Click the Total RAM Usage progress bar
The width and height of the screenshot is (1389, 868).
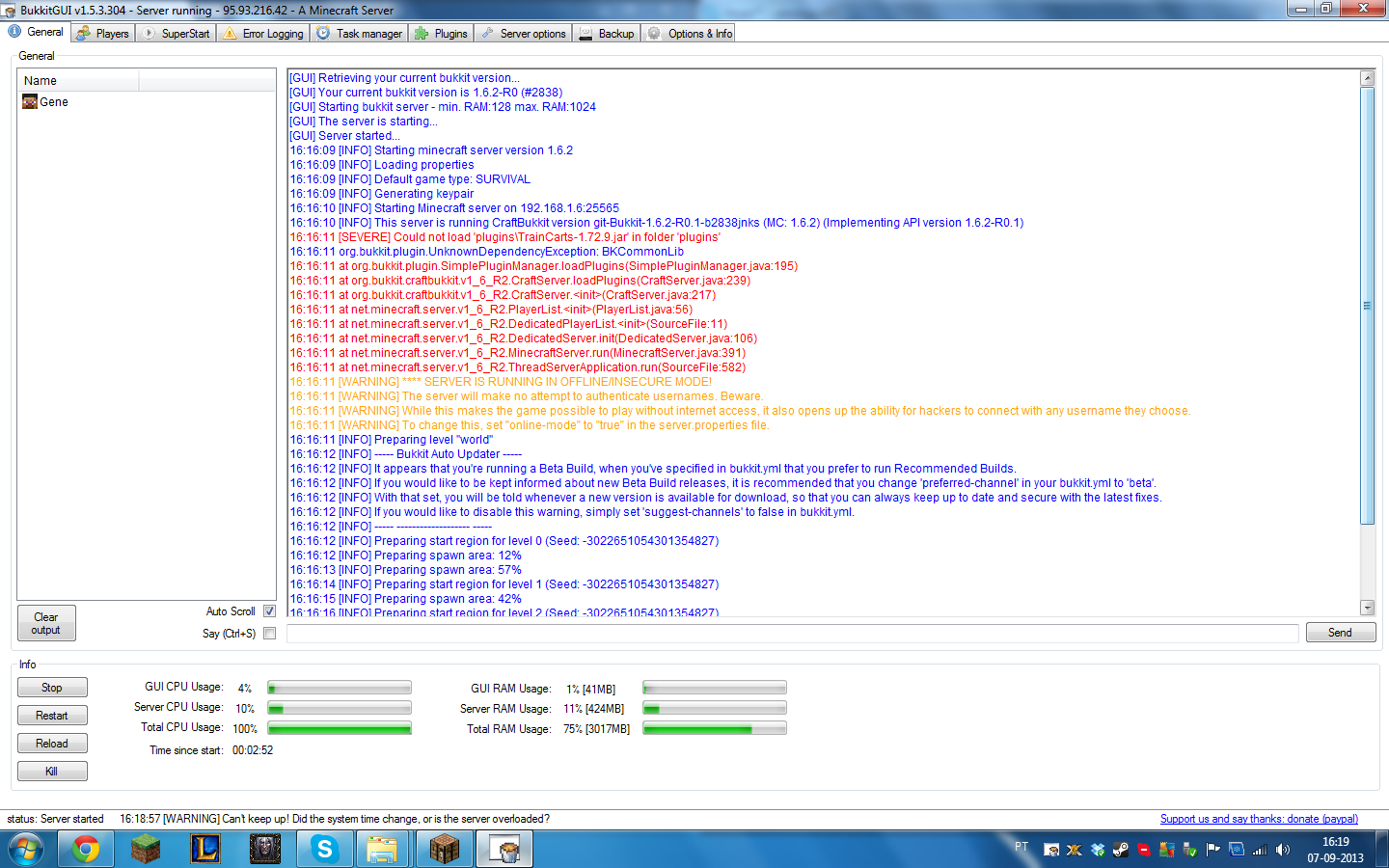tap(714, 727)
